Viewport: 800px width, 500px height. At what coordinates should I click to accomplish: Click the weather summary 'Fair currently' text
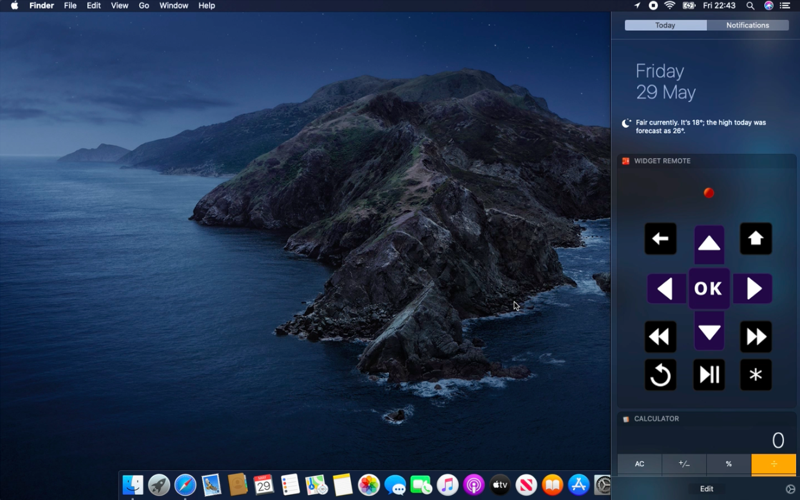click(701, 127)
